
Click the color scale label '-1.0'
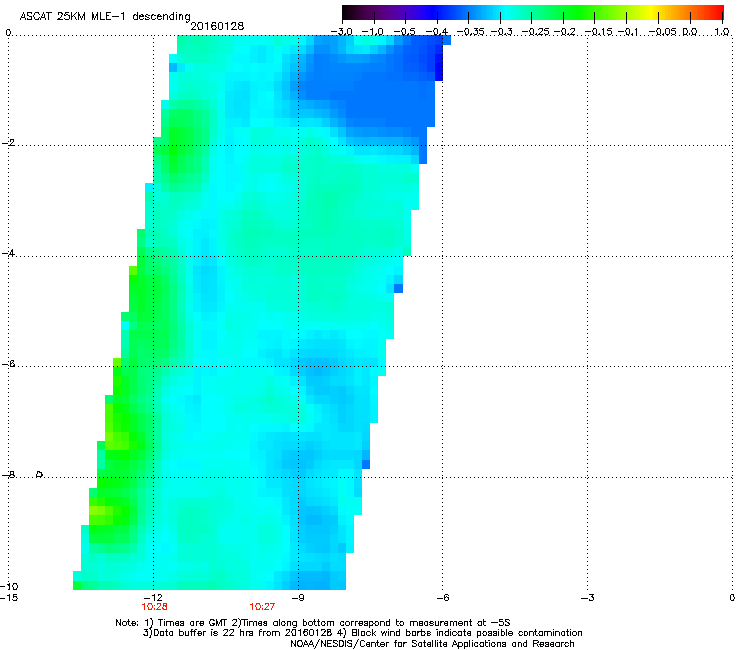(x=374, y=32)
